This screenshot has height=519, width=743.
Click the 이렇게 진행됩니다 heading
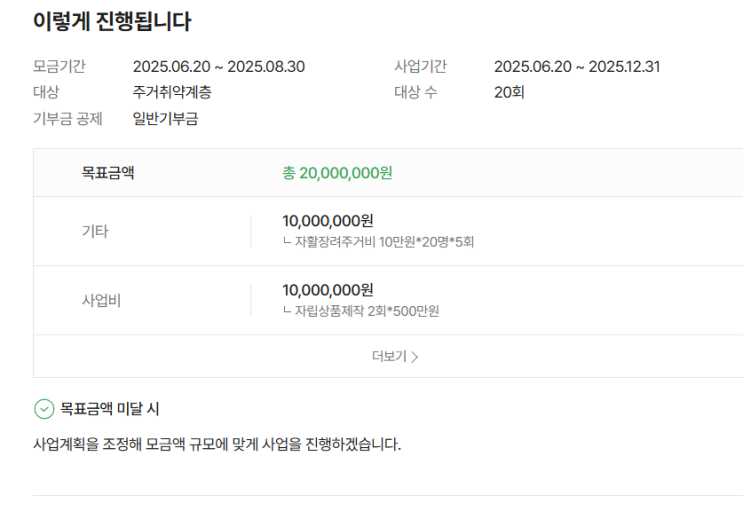(x=112, y=22)
